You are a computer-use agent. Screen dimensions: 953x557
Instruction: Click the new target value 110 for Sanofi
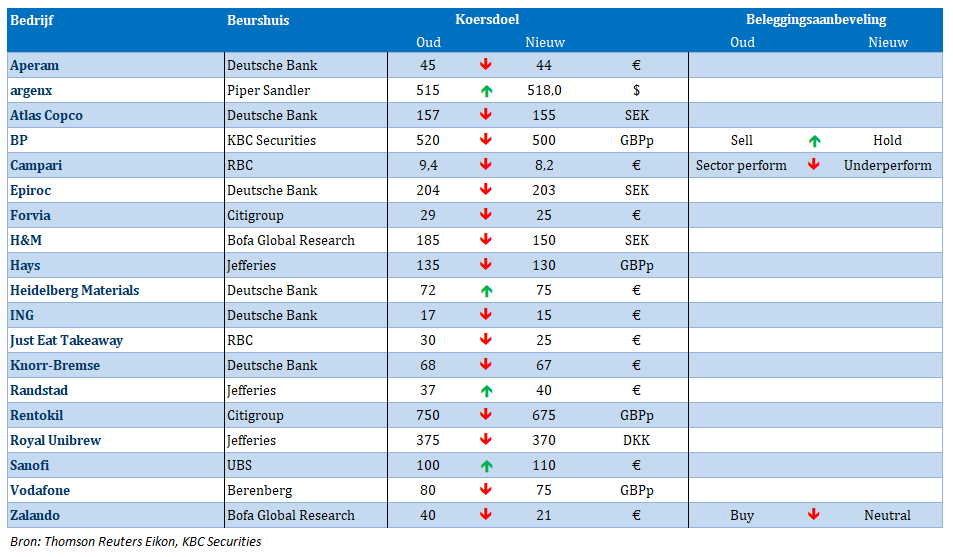tap(544, 465)
